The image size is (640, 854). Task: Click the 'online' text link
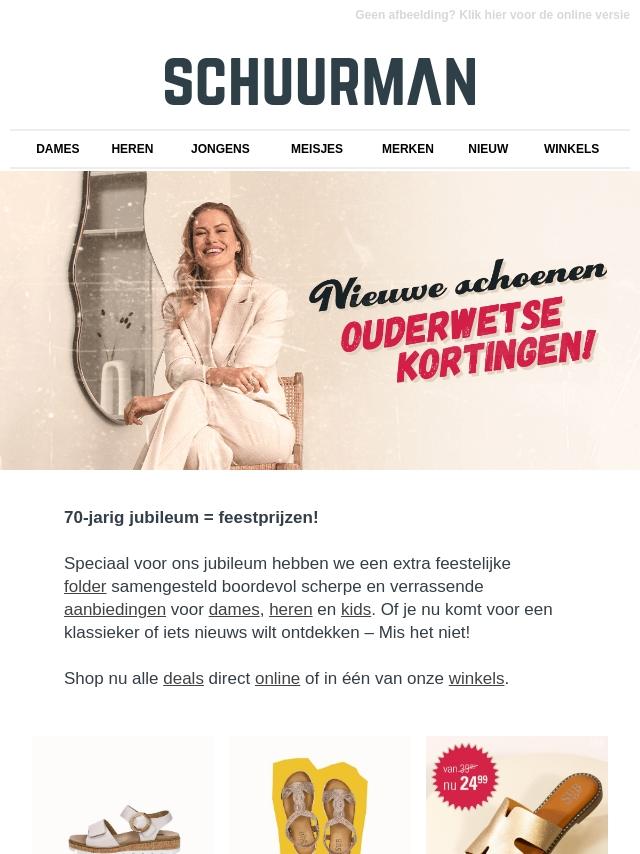pyautogui.click(x=277, y=679)
